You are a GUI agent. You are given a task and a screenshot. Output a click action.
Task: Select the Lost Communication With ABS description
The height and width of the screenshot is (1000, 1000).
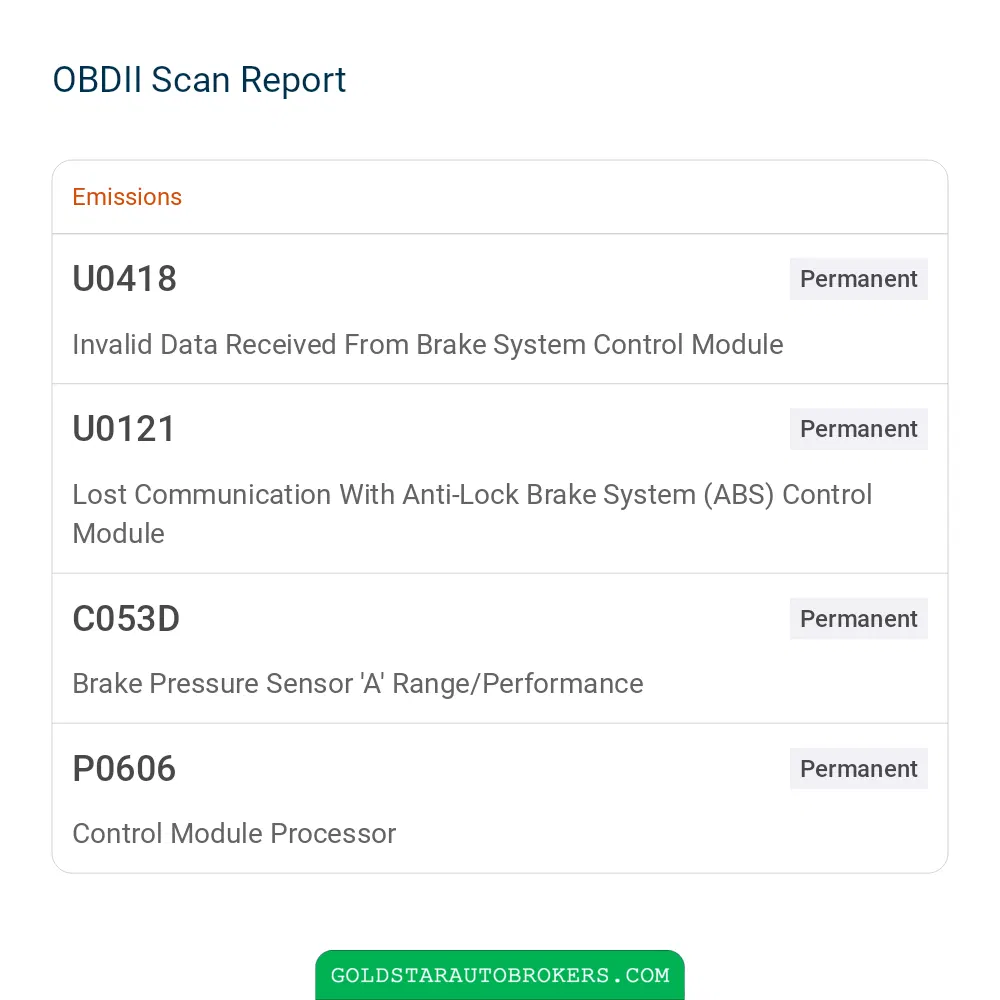[472, 514]
